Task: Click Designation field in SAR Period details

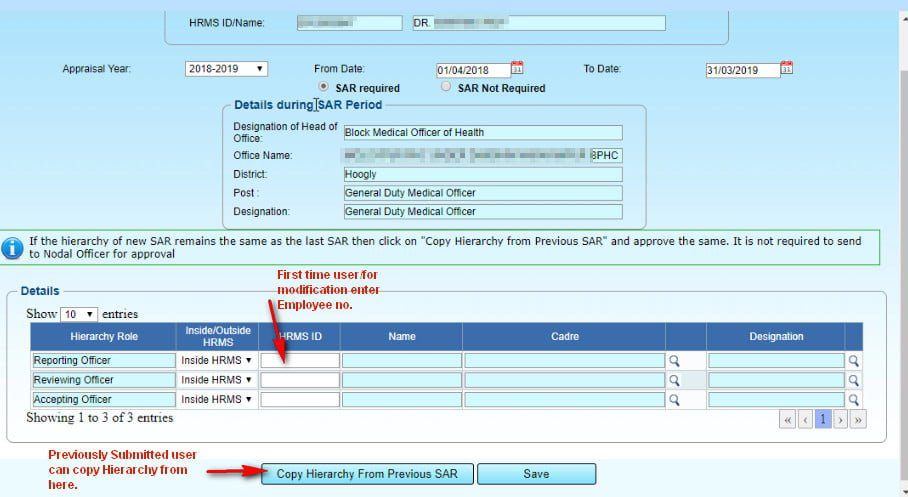Action: point(483,211)
